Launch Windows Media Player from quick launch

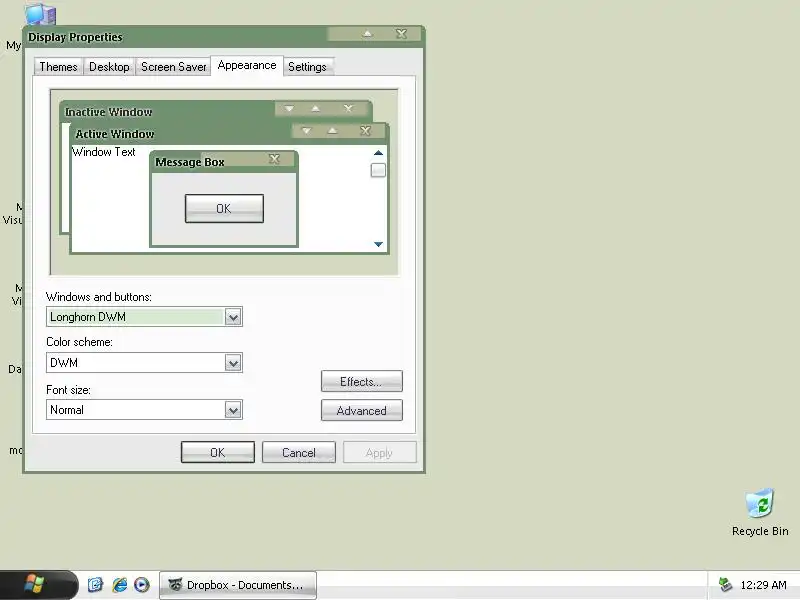coord(142,585)
